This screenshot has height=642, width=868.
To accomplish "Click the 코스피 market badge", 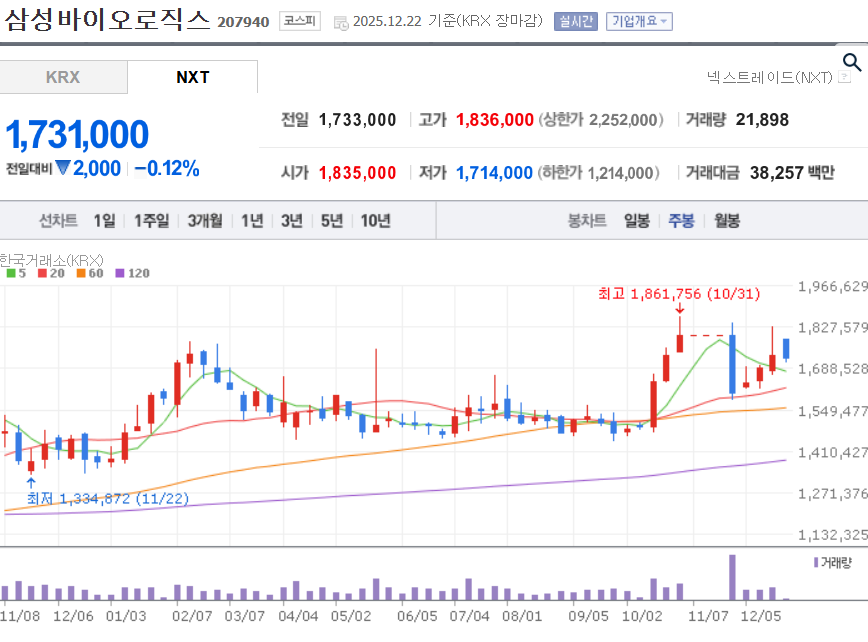I will tap(299, 21).
